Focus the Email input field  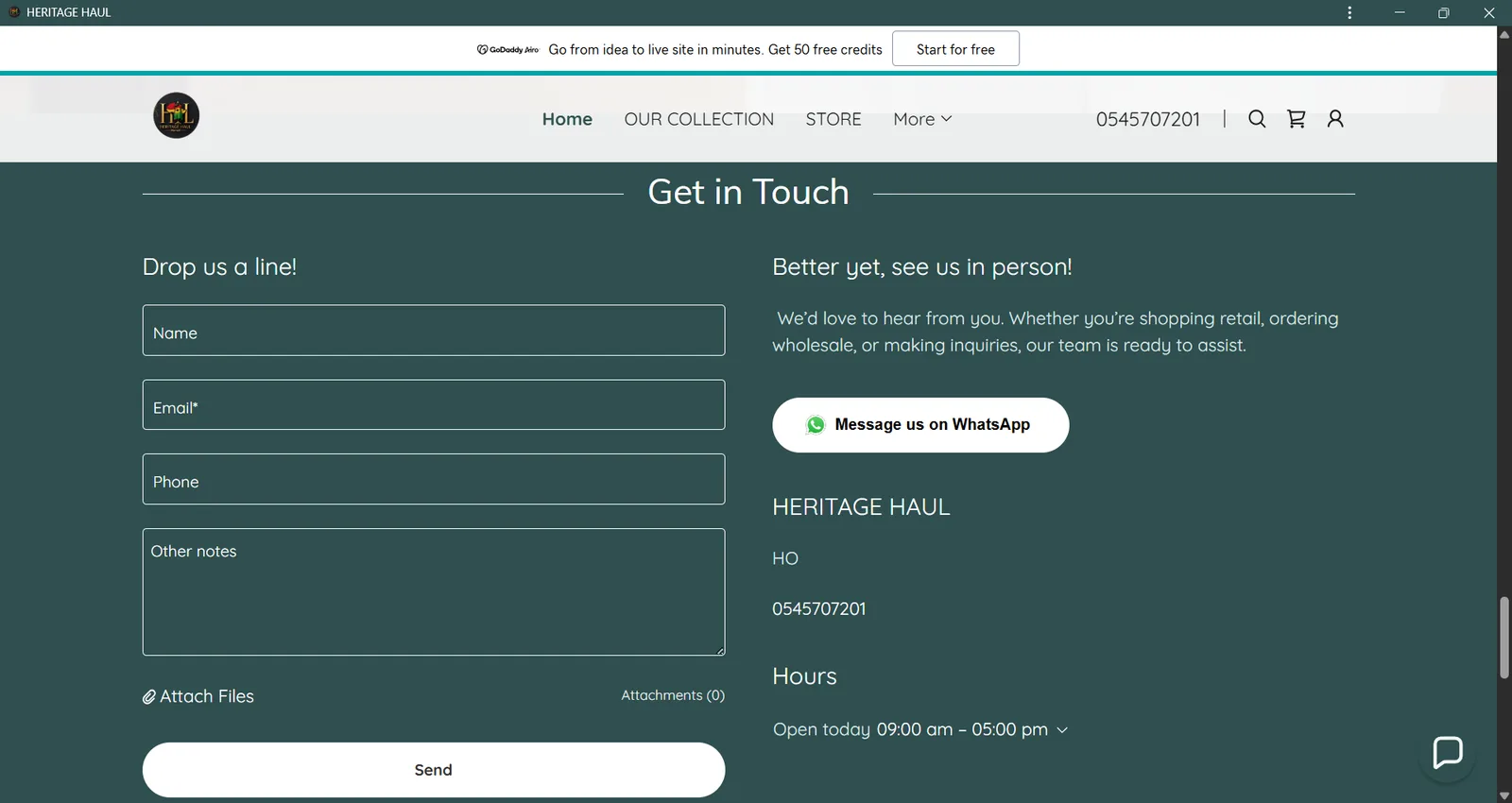click(x=434, y=404)
